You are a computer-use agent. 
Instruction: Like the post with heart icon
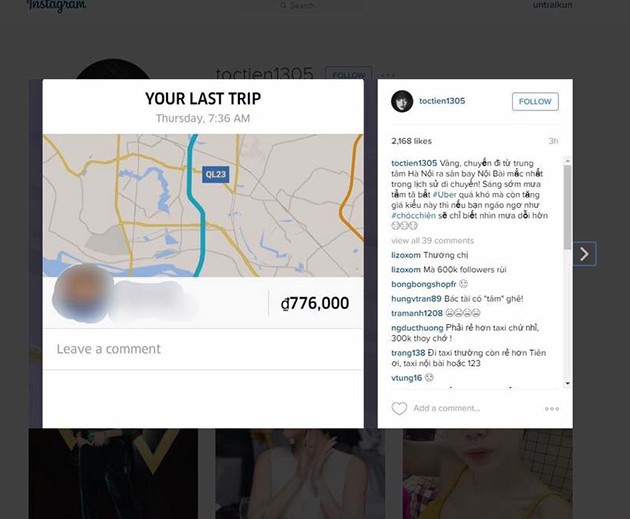point(399,409)
